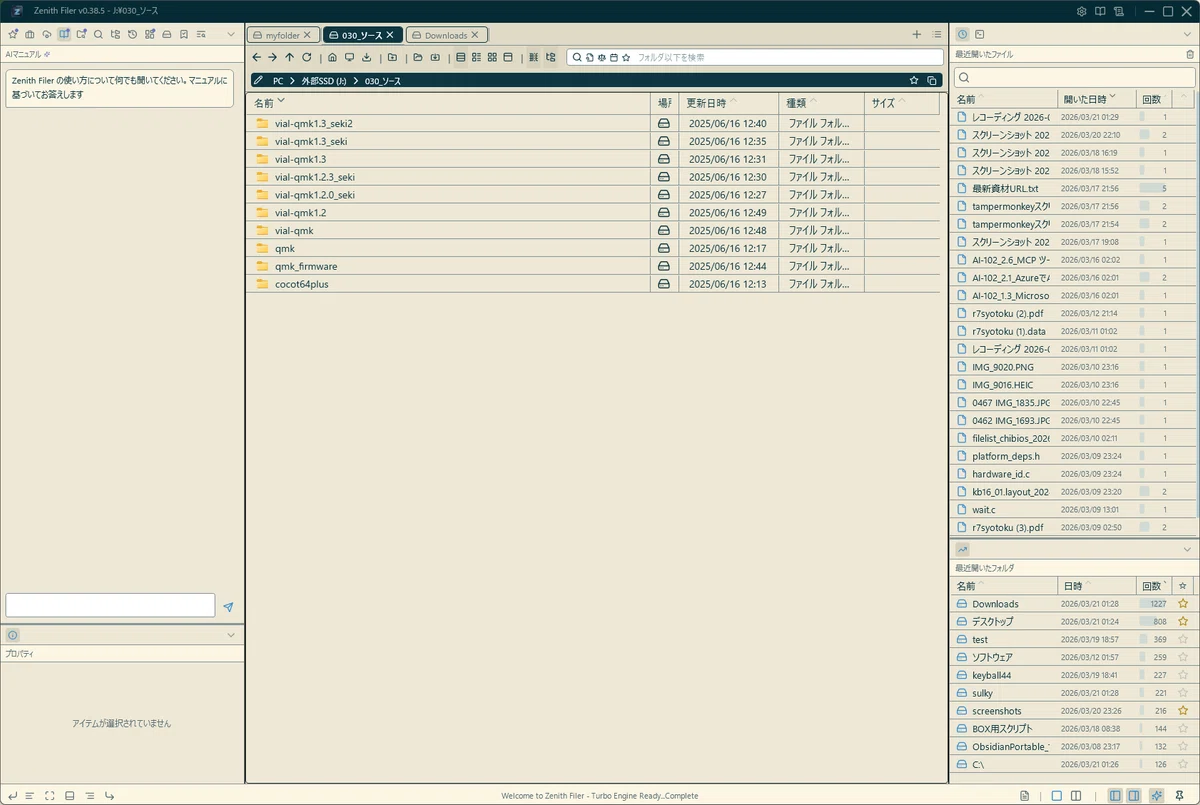Sort by サイズ column header

902,102
